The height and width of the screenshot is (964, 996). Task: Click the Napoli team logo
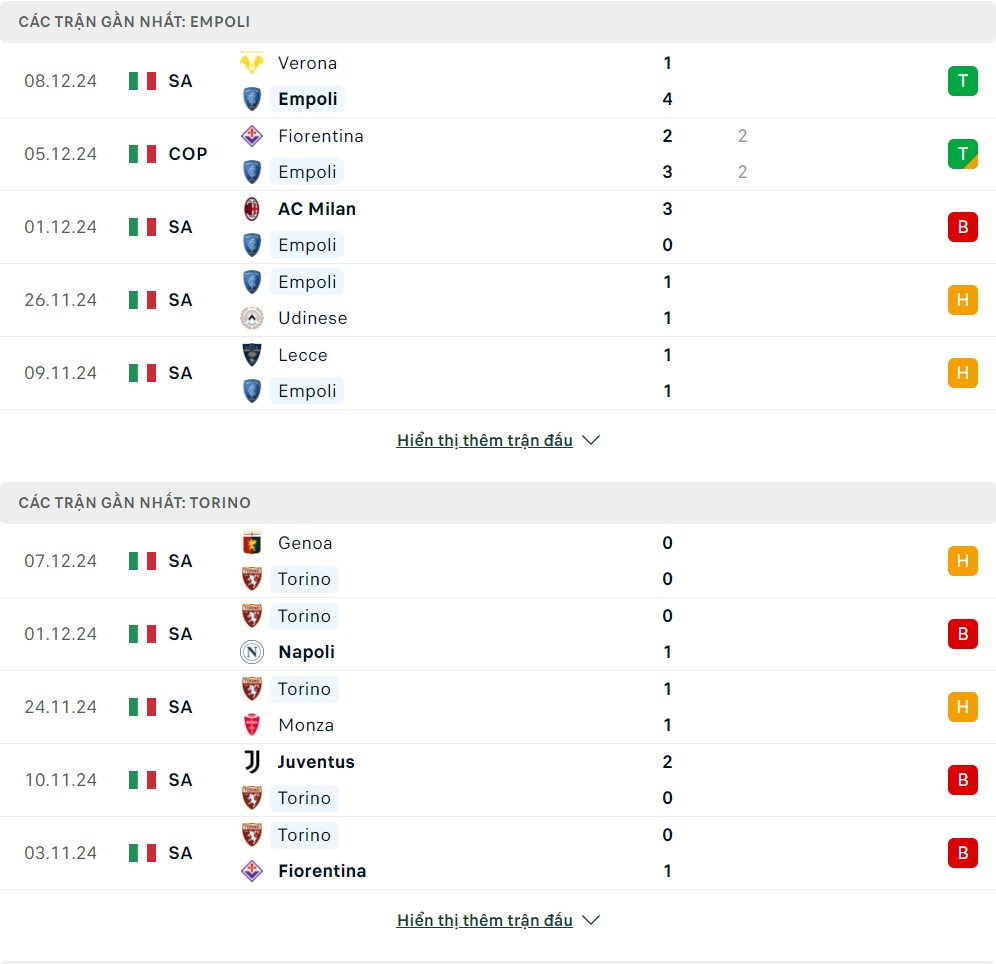point(252,652)
